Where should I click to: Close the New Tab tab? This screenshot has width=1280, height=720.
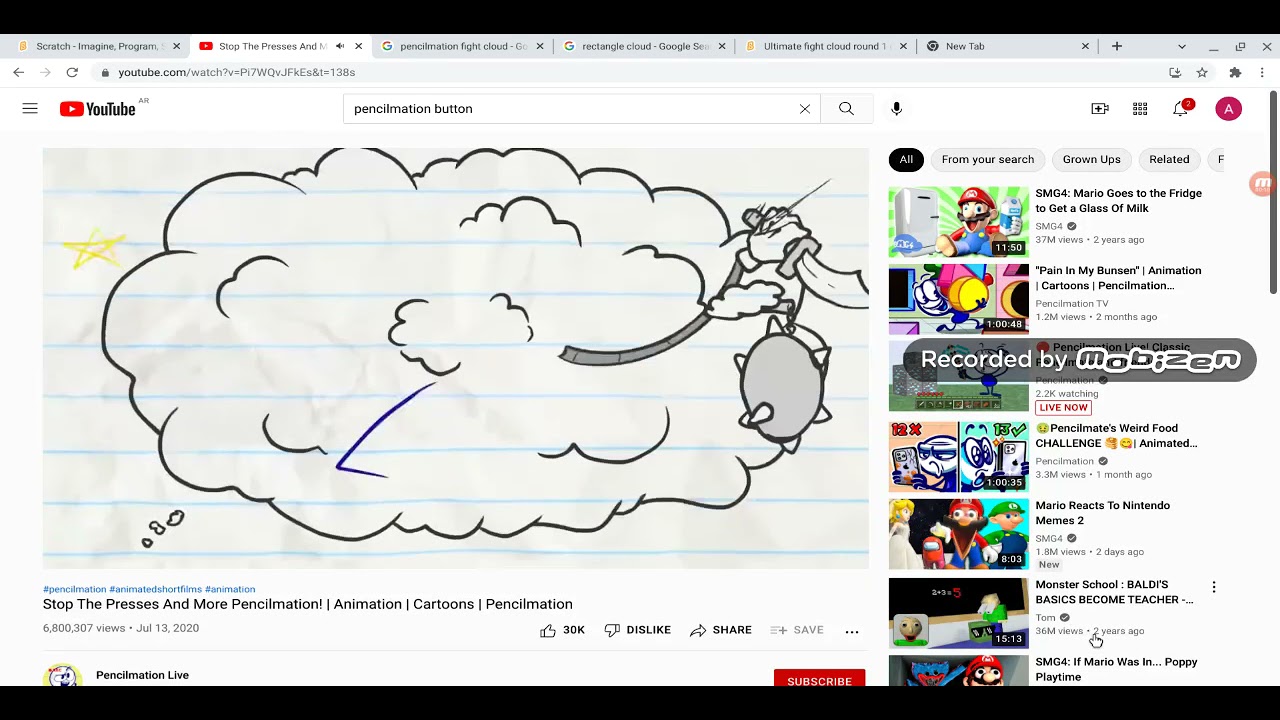coord(1085,46)
